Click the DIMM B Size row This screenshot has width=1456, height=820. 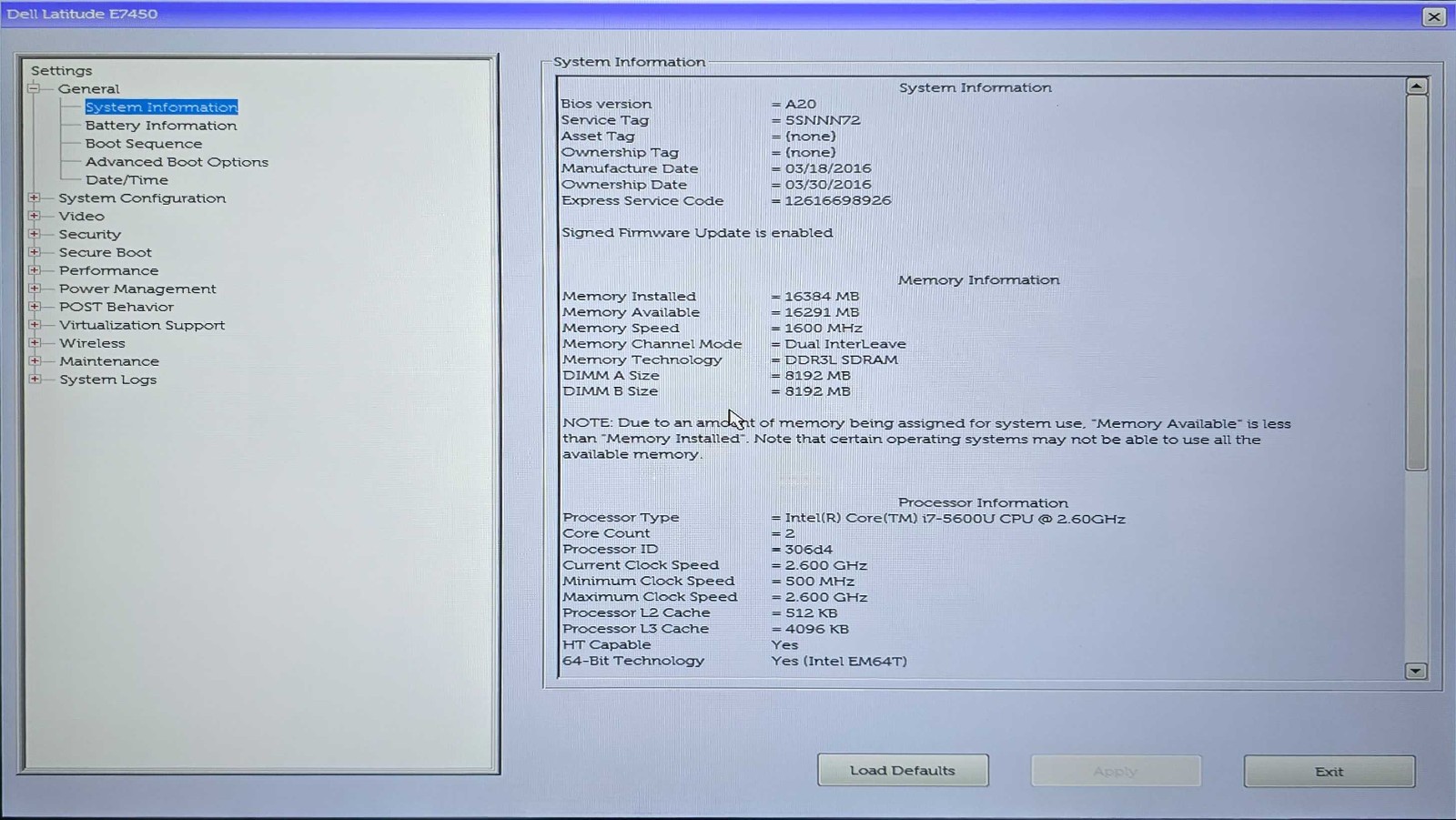[x=706, y=391]
